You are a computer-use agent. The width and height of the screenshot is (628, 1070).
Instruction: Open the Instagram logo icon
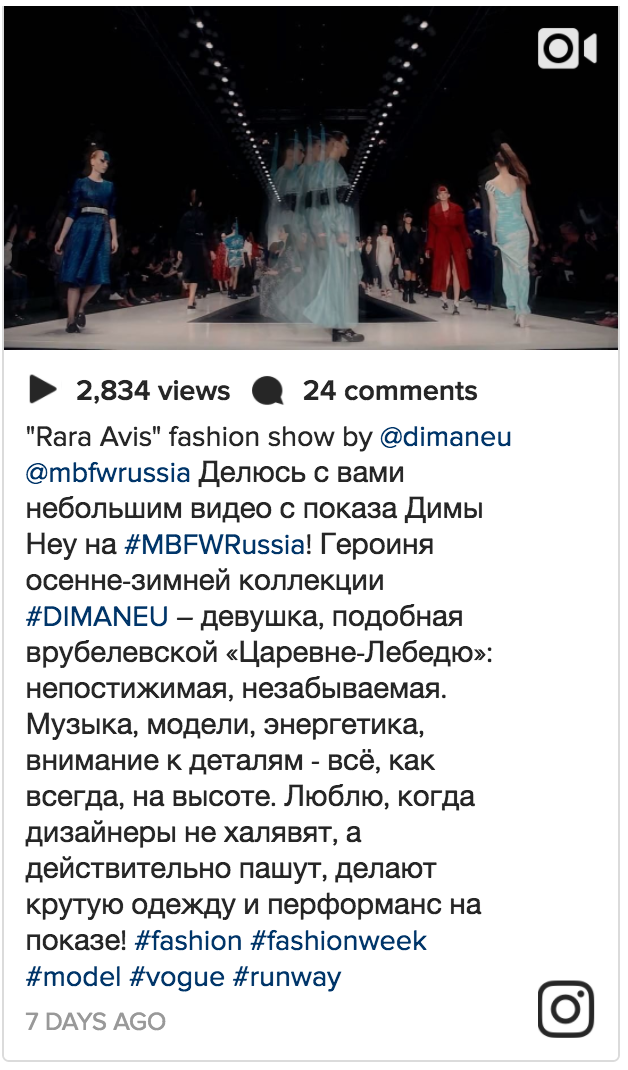566,1009
